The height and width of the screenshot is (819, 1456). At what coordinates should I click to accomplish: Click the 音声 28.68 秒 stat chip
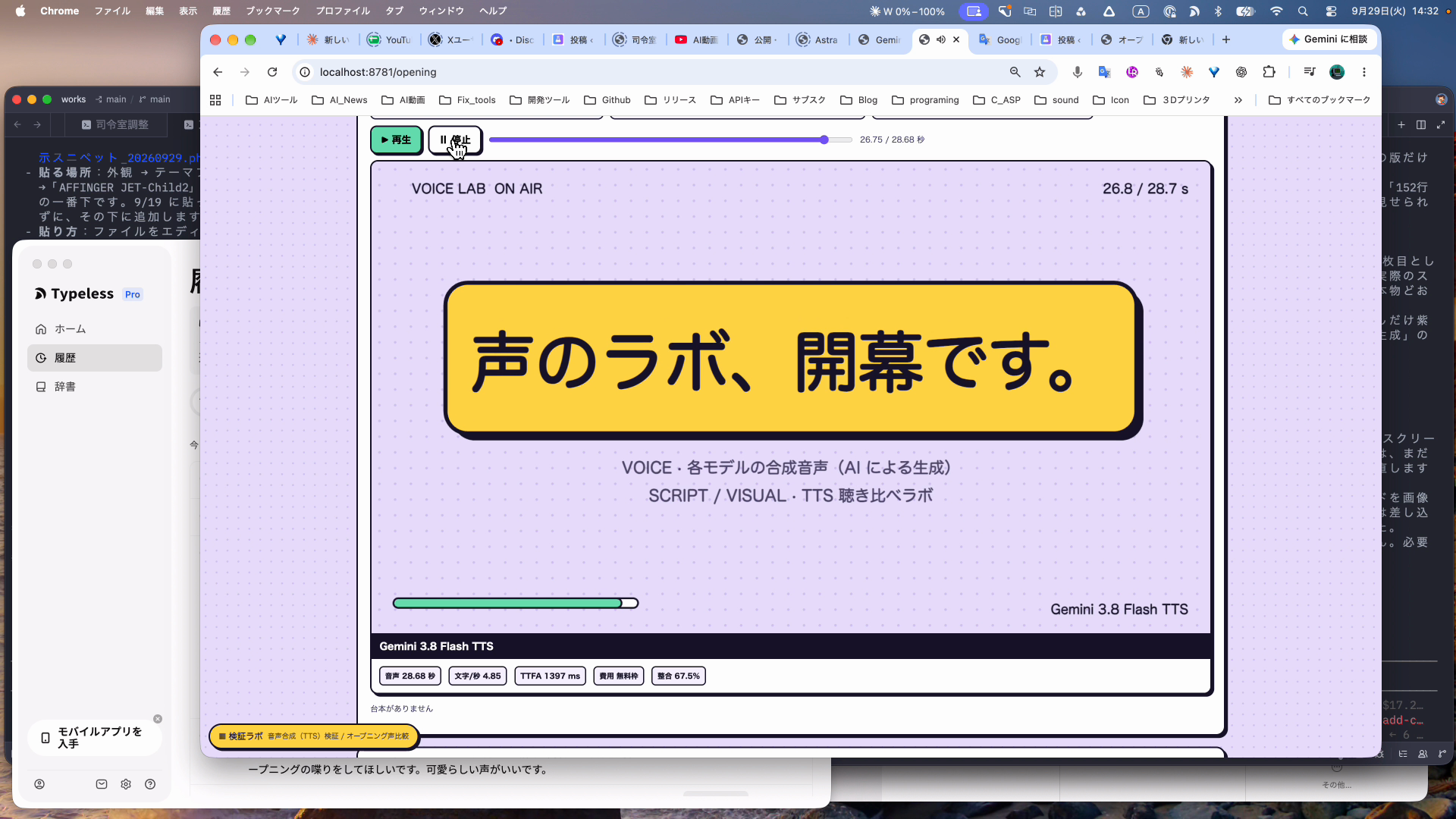coord(410,676)
